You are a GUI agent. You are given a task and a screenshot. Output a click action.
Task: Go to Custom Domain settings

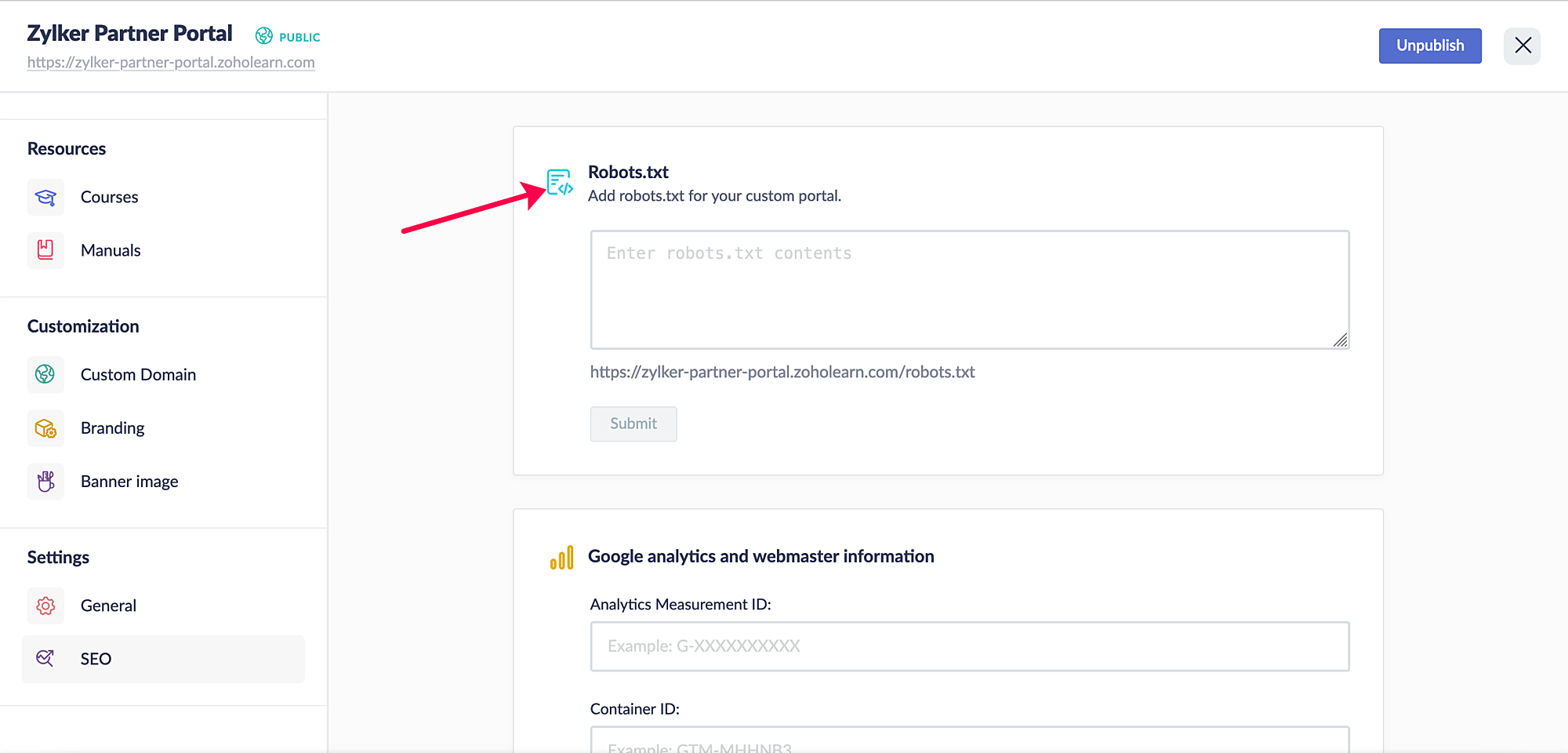138,374
